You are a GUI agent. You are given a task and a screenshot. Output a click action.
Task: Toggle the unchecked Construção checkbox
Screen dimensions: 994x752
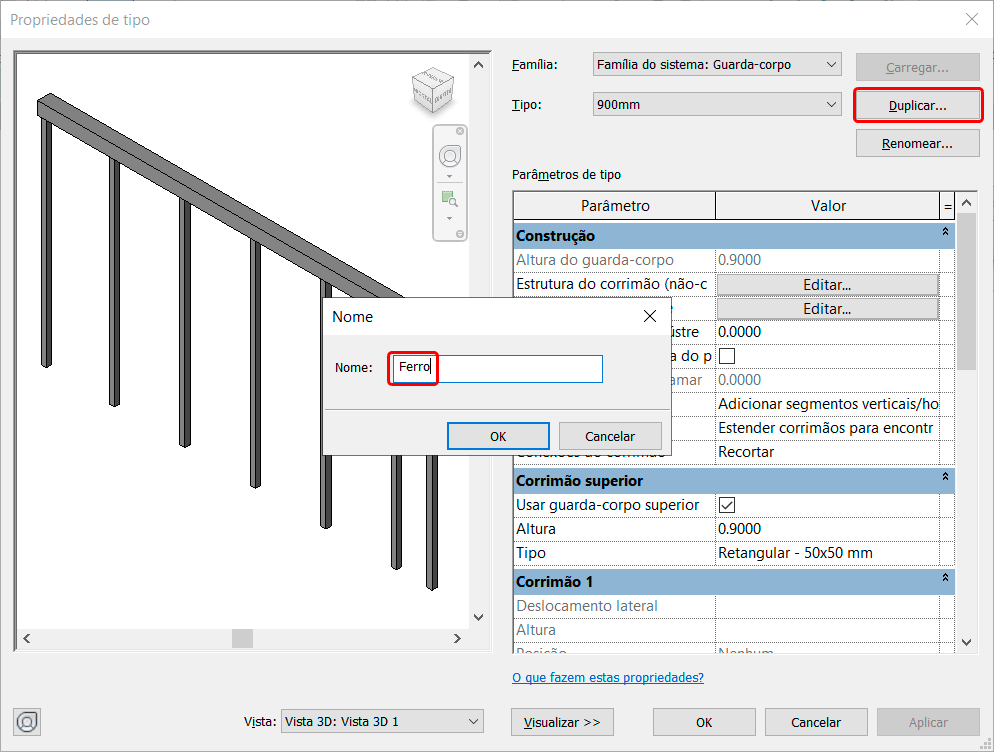coord(727,356)
